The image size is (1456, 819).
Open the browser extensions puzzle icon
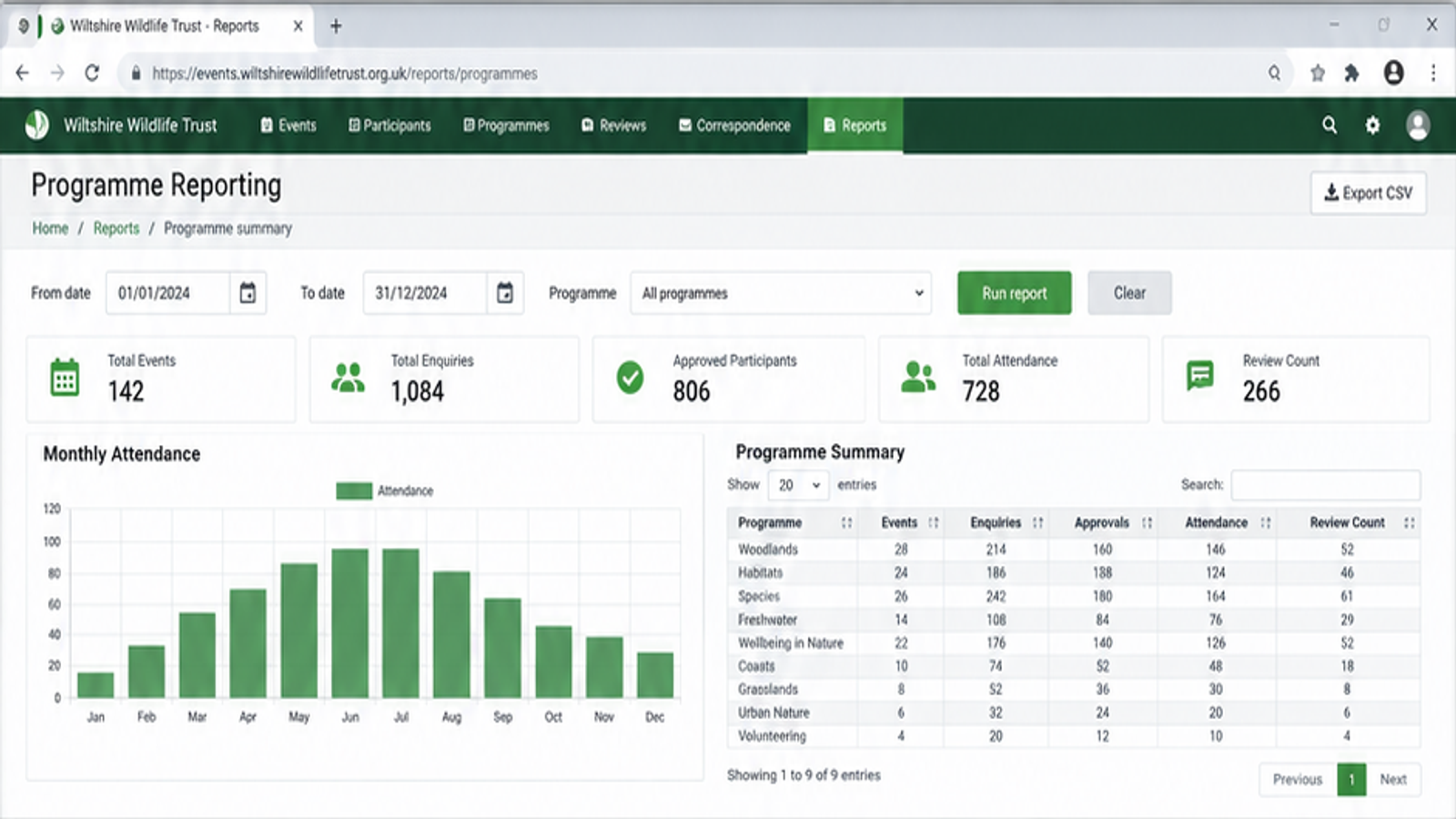1352,73
